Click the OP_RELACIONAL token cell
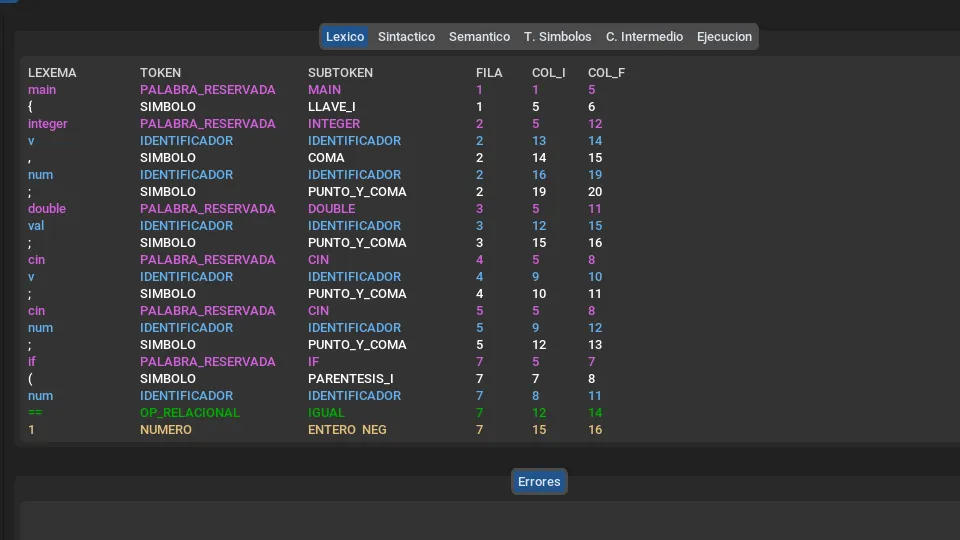 click(x=190, y=413)
